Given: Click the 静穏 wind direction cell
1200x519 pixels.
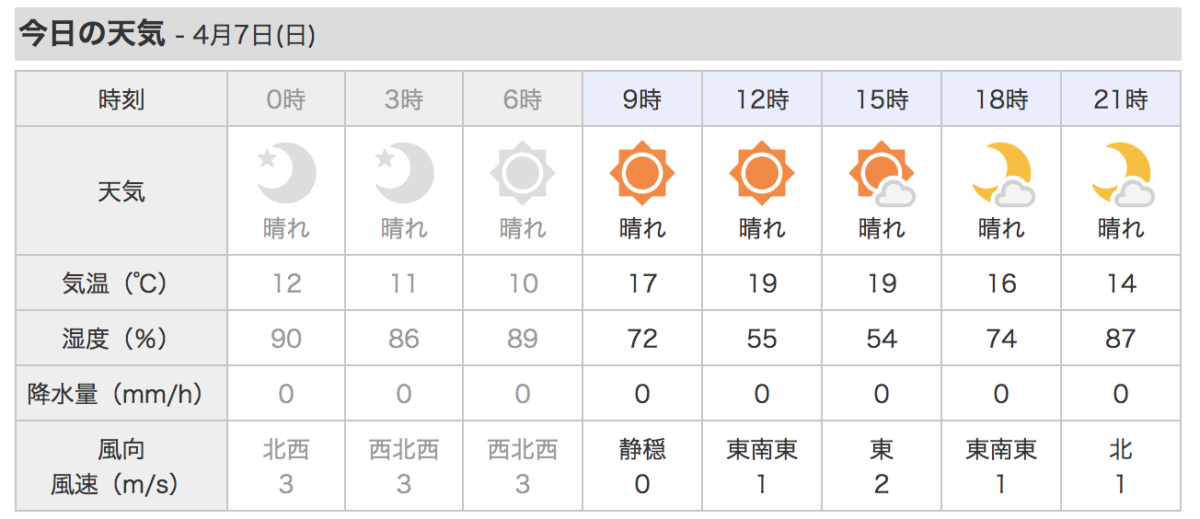Looking at the screenshot, I should [642, 450].
